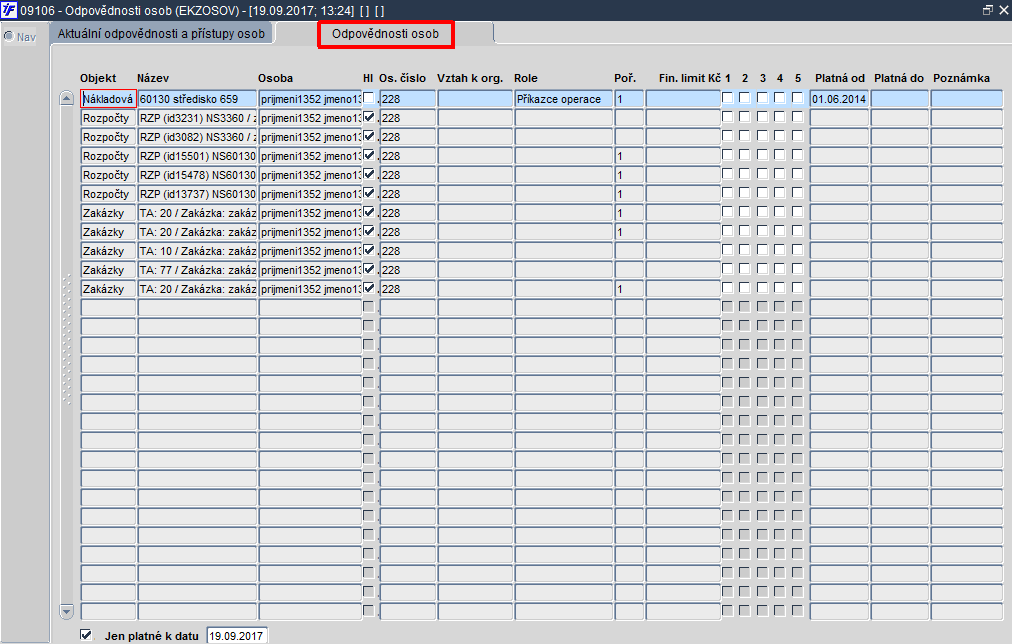The width and height of the screenshot is (1012, 644).
Task: Click the scroll up arrow of the table
Action: pos(66,99)
